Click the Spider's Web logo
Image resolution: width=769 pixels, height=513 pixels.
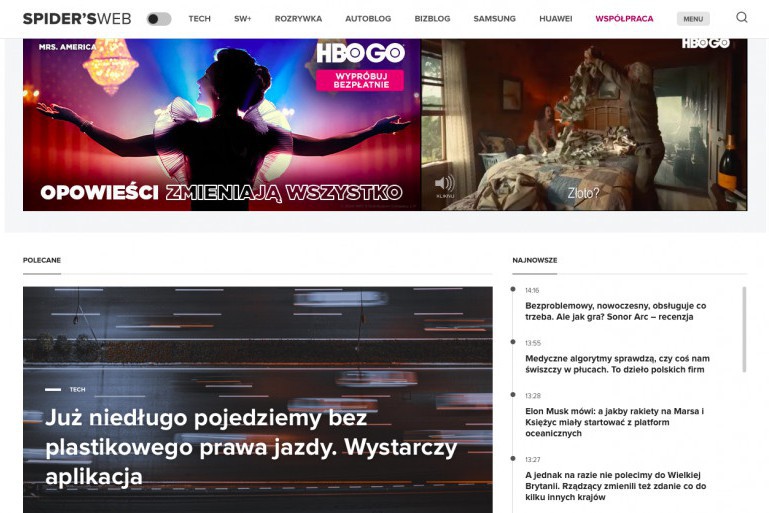[x=77, y=18]
